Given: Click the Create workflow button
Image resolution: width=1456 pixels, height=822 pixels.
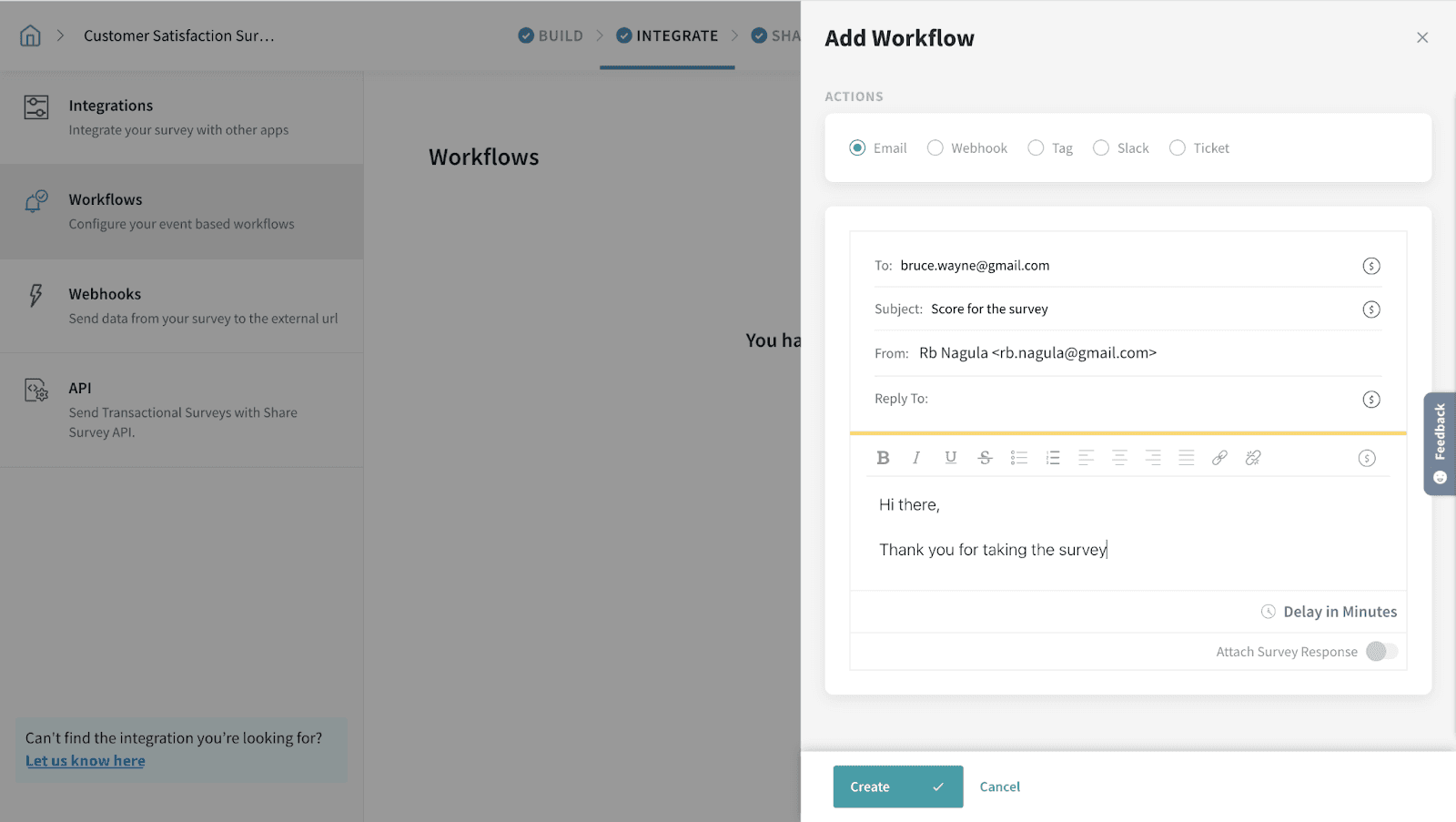Looking at the screenshot, I should (x=897, y=786).
